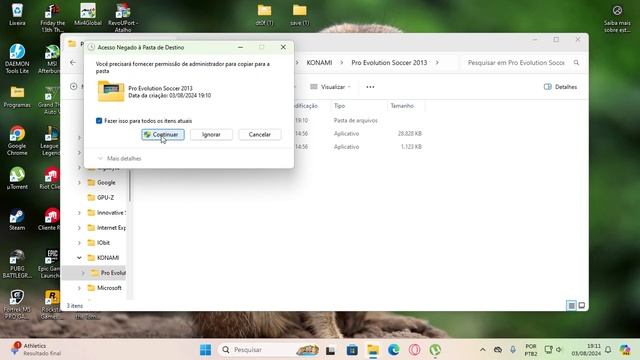The image size is (640, 360).
Task: Open Microsoft Store from taskbar
Action: click(352, 350)
